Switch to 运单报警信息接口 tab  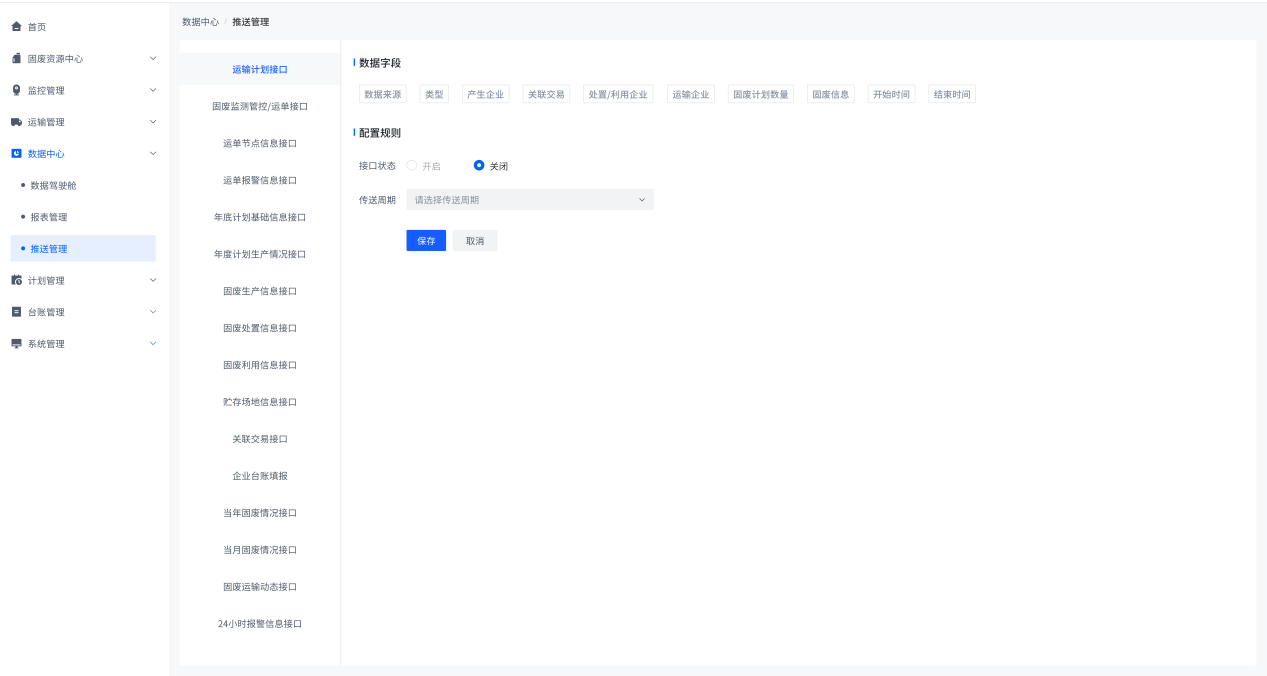coord(260,181)
